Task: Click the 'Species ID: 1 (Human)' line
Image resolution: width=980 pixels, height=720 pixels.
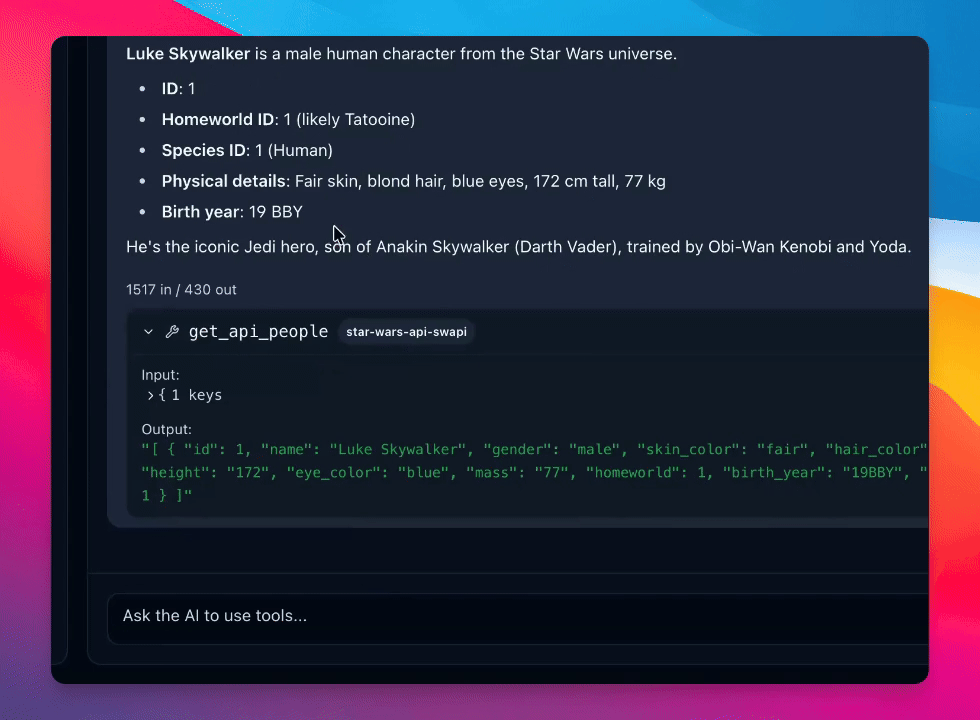Action: tap(247, 151)
